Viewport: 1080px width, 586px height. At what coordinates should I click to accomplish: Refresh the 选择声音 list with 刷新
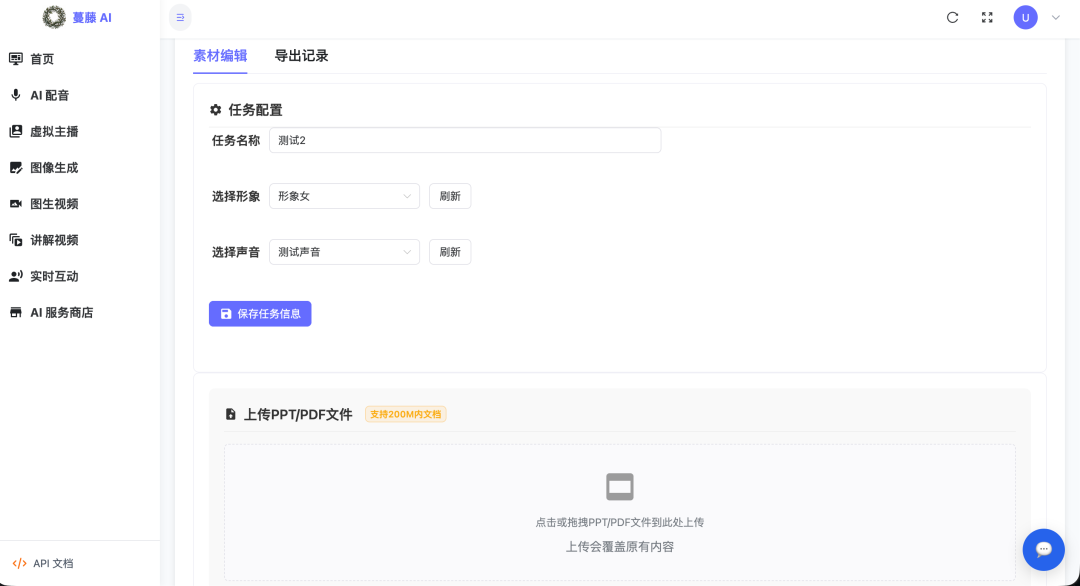[450, 252]
